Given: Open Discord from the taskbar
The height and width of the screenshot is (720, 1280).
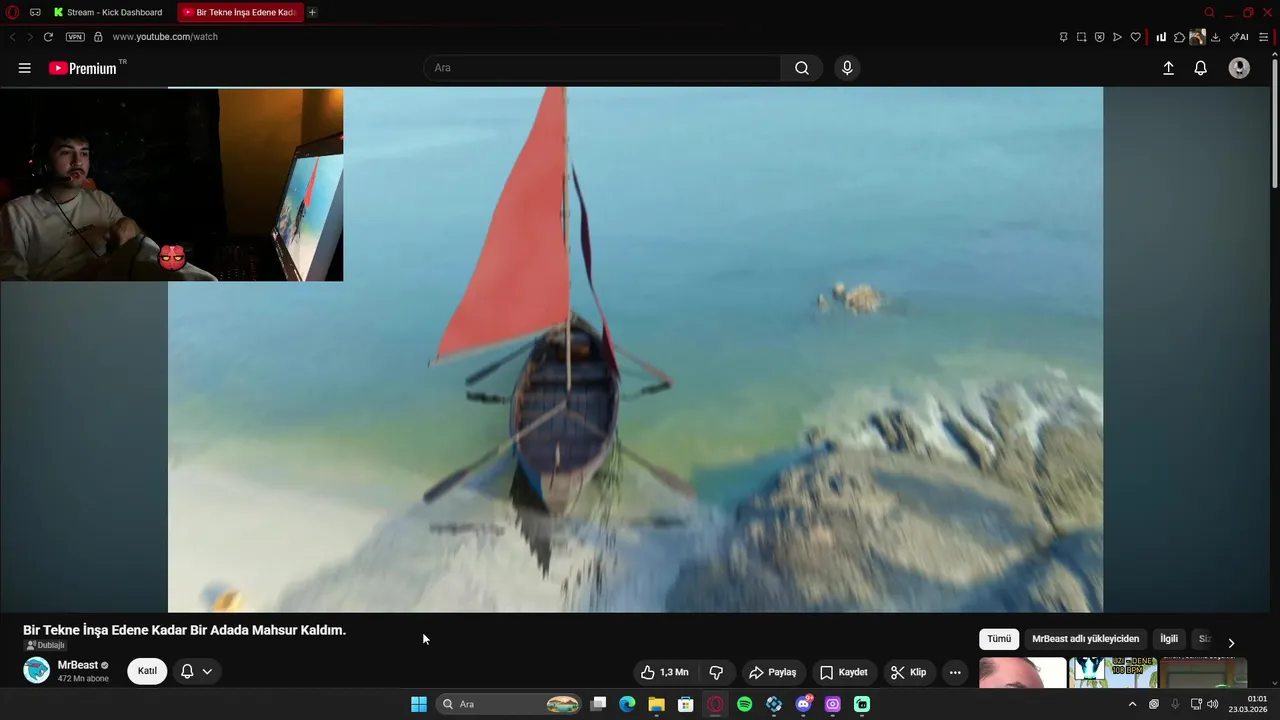Looking at the screenshot, I should [x=803, y=704].
